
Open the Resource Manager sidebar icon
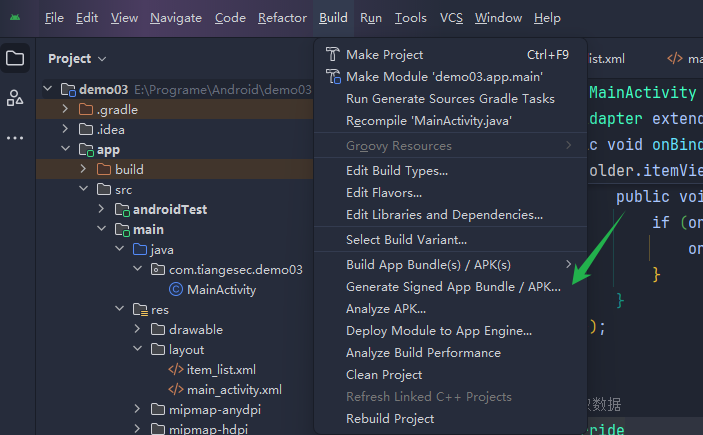click(x=15, y=98)
